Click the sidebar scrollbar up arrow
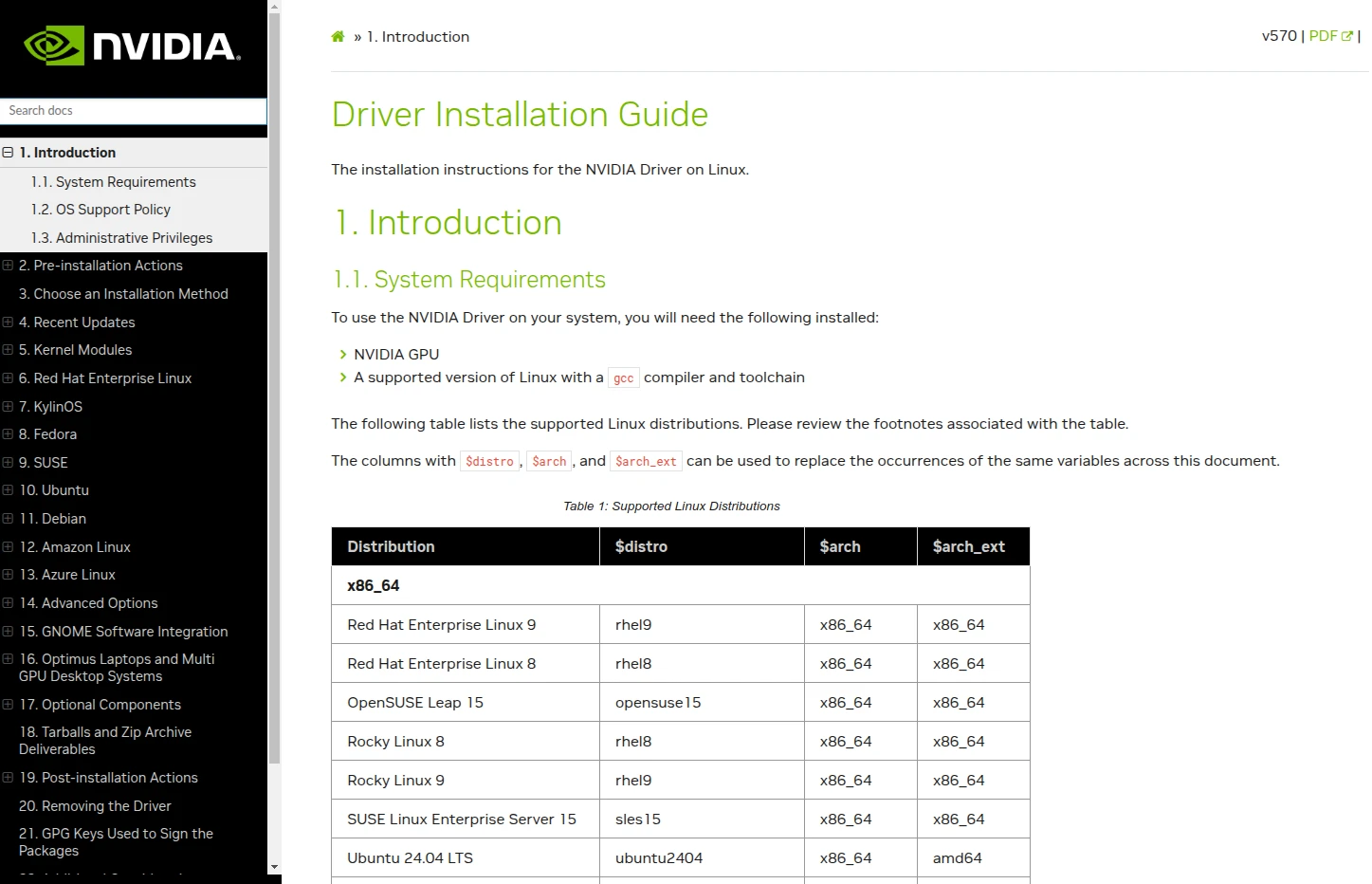Viewport: 1372px width, 884px height. [x=275, y=7]
